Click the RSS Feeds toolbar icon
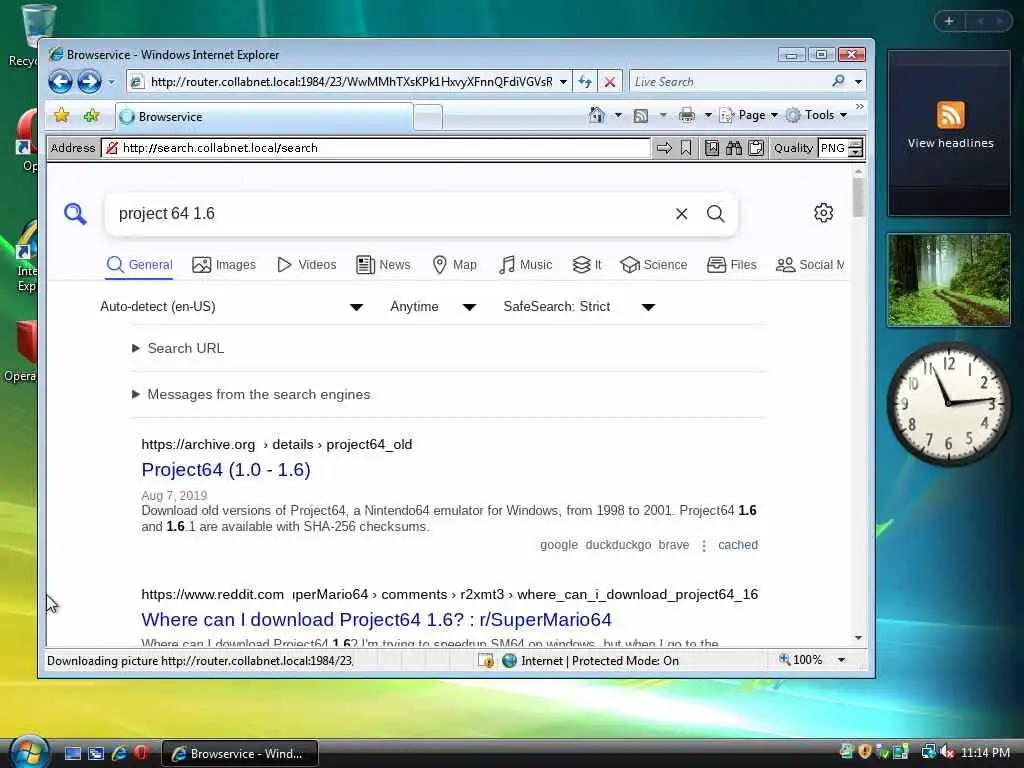 [x=641, y=116]
